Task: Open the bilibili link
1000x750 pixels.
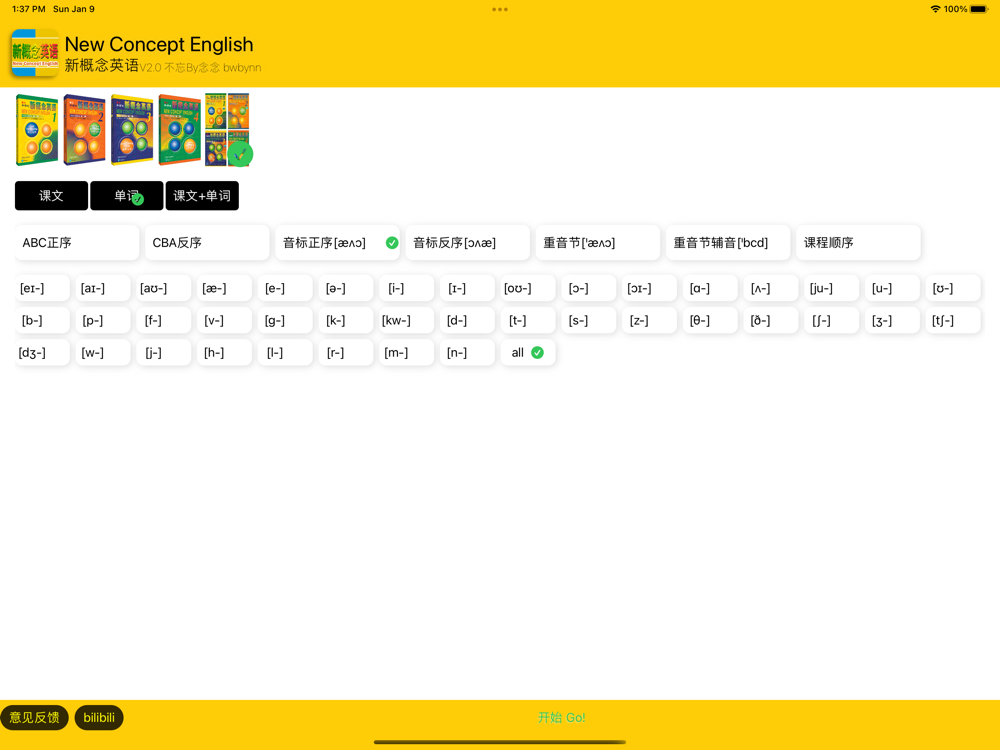Action: (x=99, y=717)
